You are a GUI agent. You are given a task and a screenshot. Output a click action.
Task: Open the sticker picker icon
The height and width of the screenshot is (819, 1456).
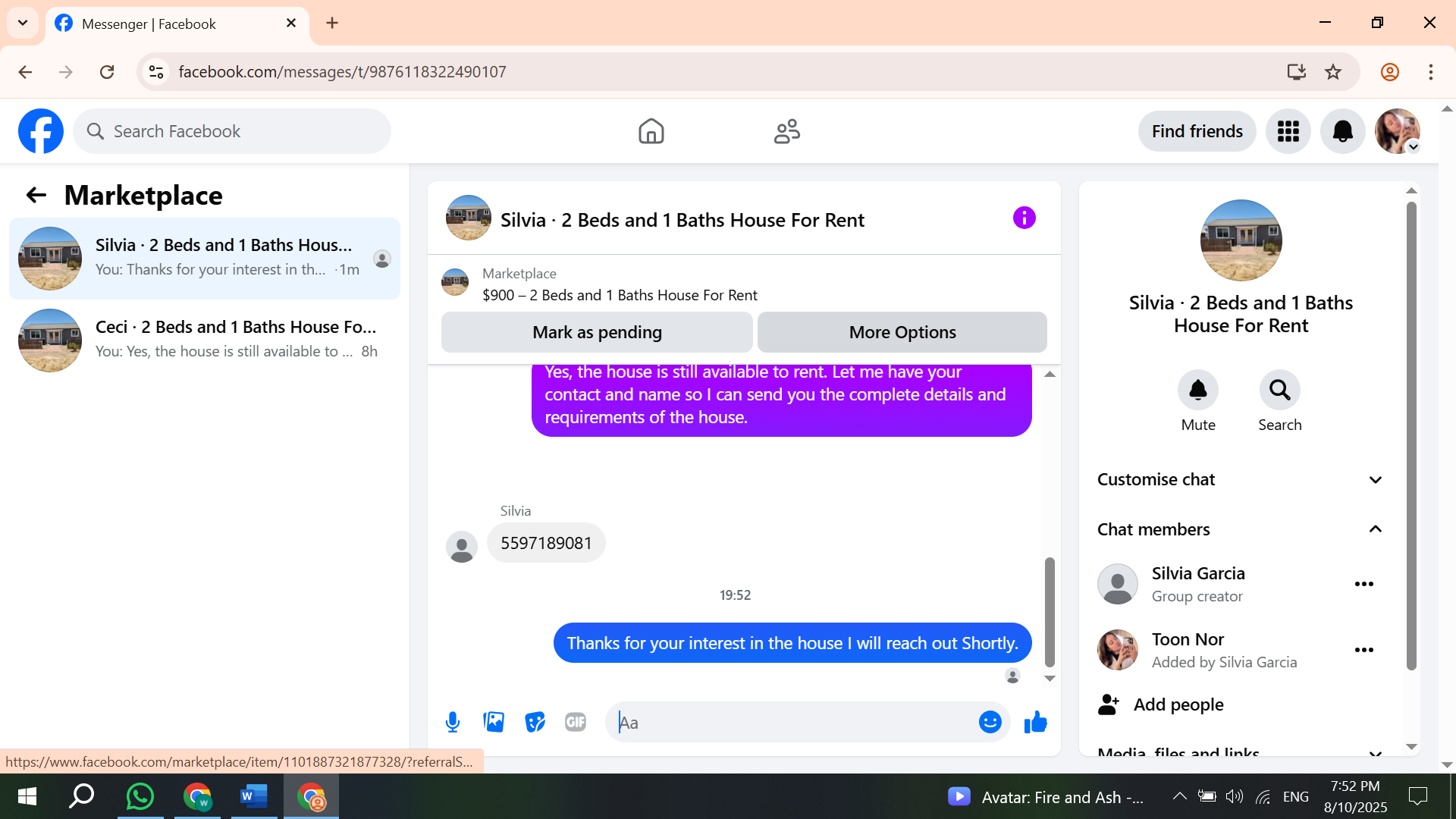coord(535,722)
